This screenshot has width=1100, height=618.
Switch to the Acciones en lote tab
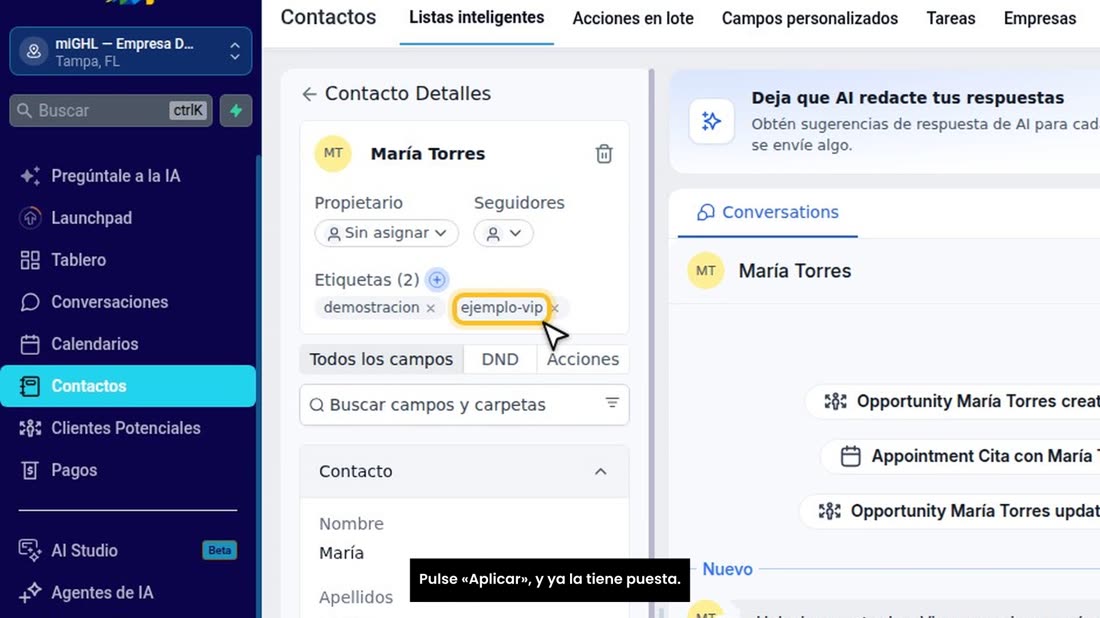click(633, 18)
